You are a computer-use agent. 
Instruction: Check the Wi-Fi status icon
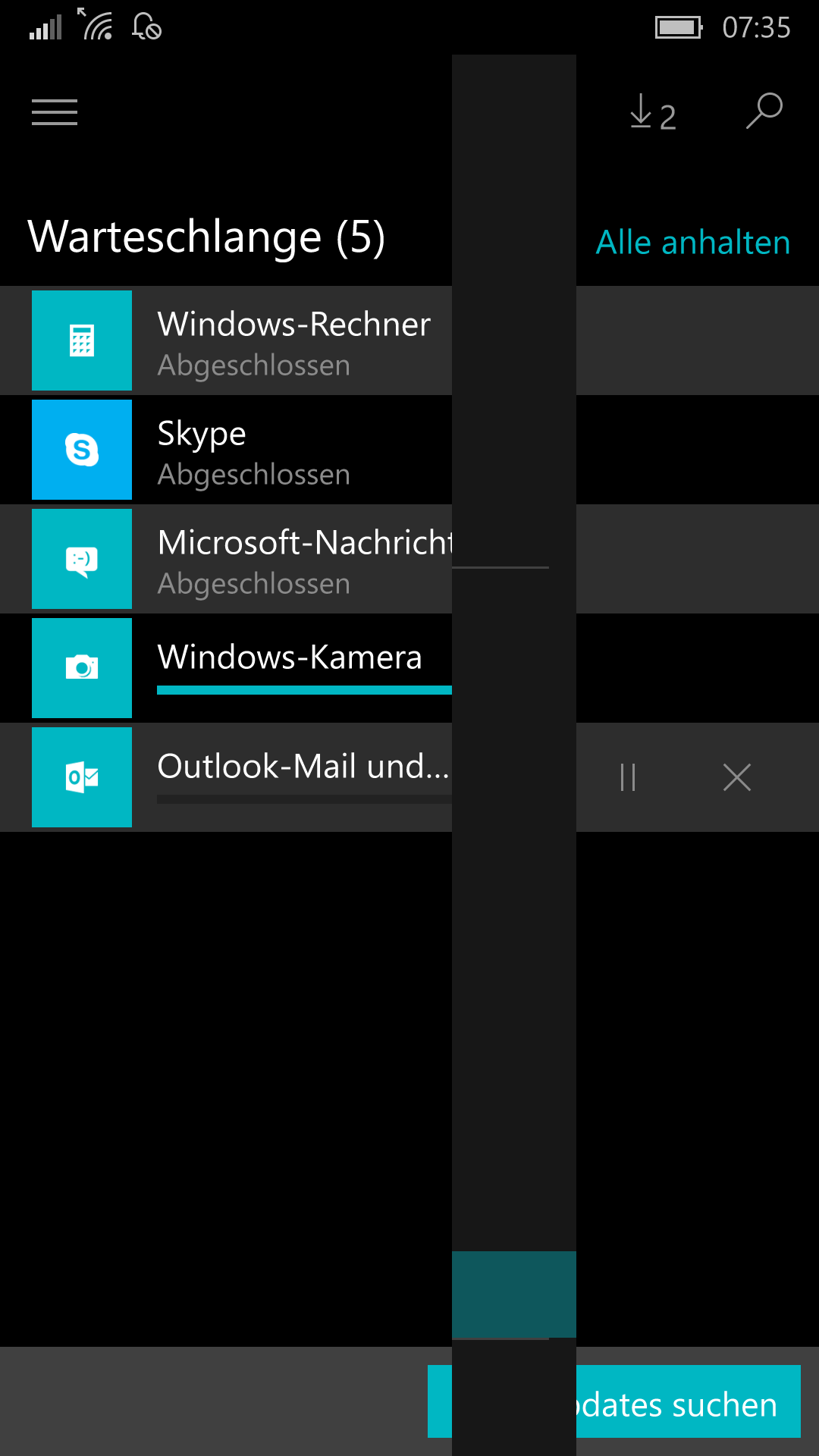[x=96, y=24]
